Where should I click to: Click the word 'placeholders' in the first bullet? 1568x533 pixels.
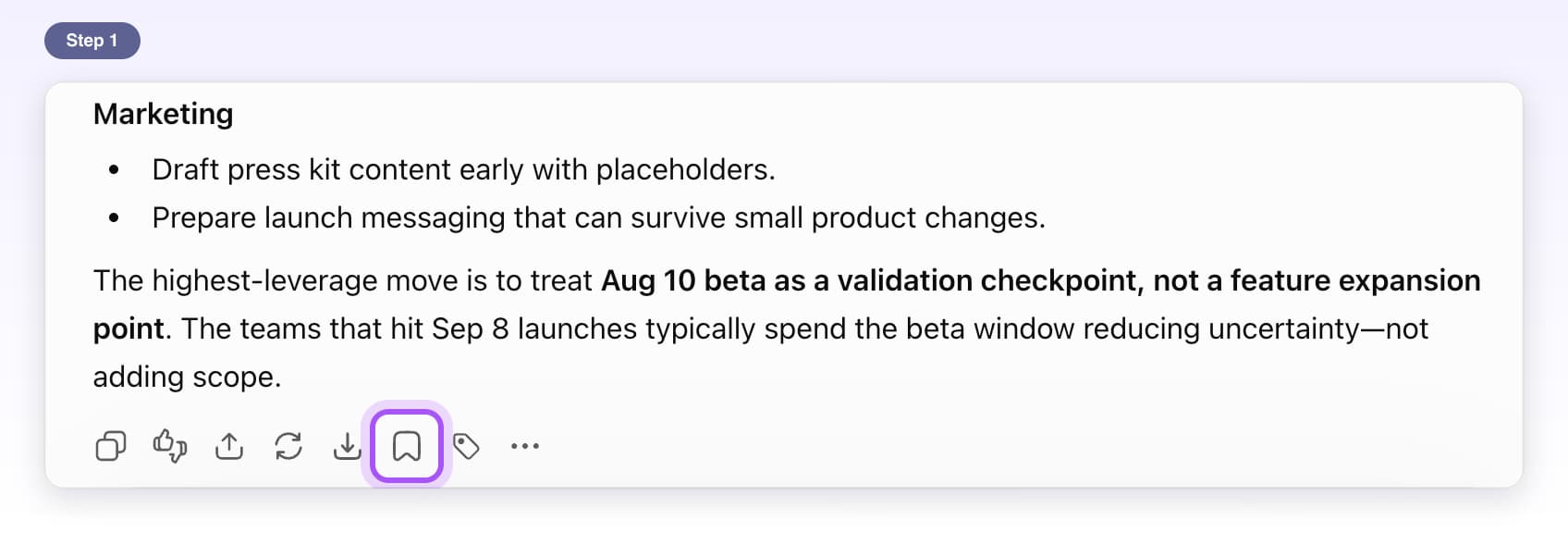681,169
